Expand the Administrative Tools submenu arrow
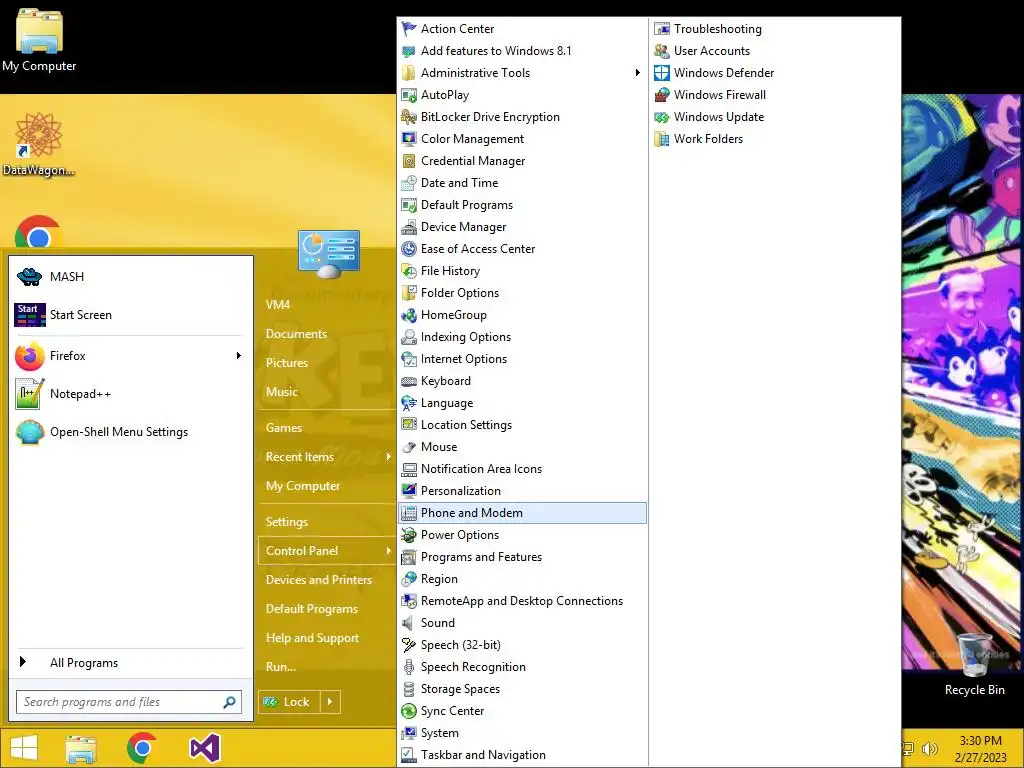Viewport: 1024px width, 768px height. point(637,72)
